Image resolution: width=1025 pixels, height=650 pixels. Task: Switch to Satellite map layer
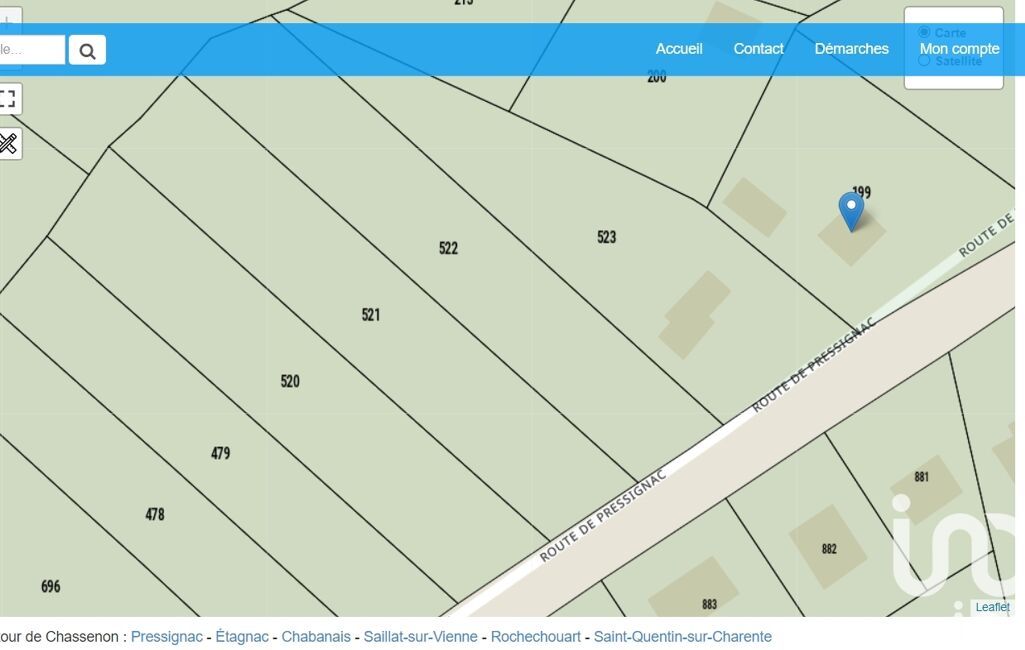[924, 60]
